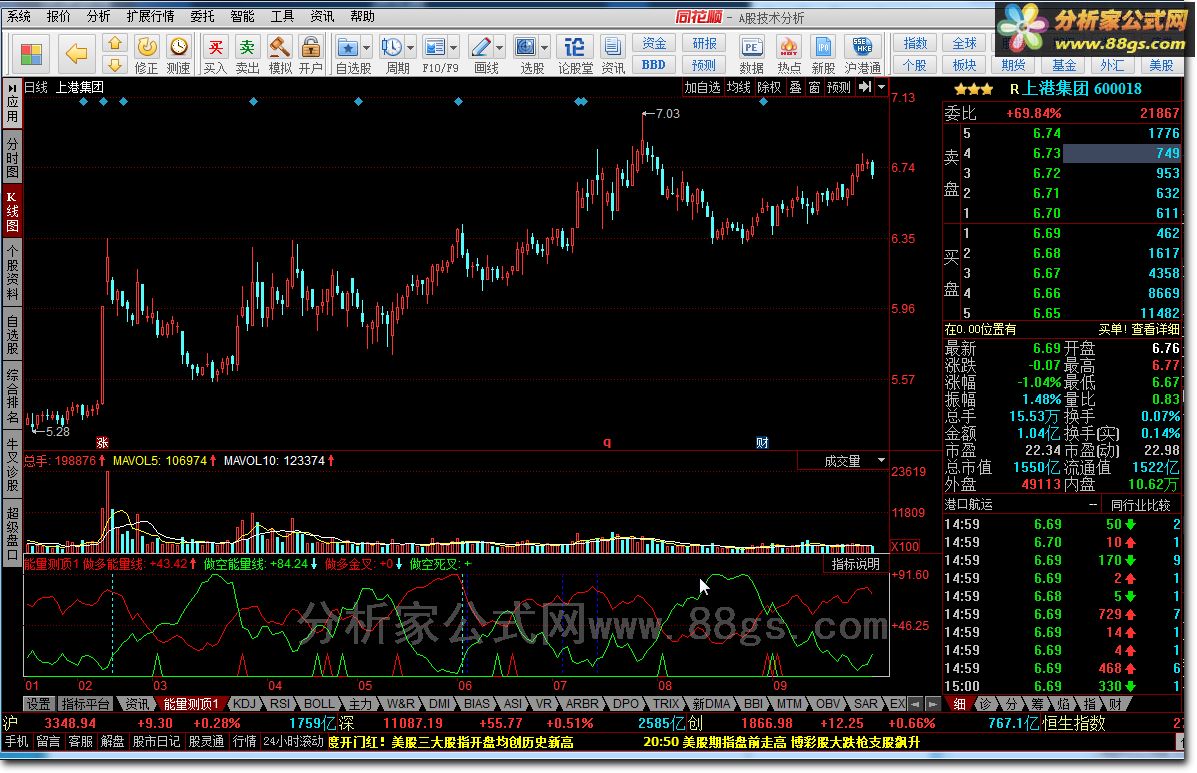Click the 测速 speed test clock icon
Screen dimensions: 1197x773
[179, 47]
